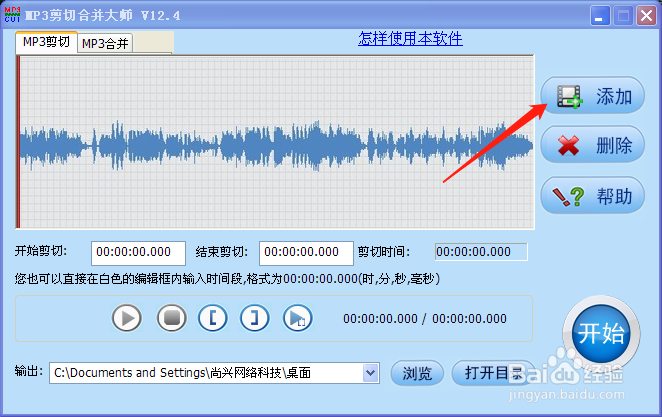662x417 pixels.
Task: Set cut start with the [ bracket icon
Action: pyautogui.click(x=213, y=318)
